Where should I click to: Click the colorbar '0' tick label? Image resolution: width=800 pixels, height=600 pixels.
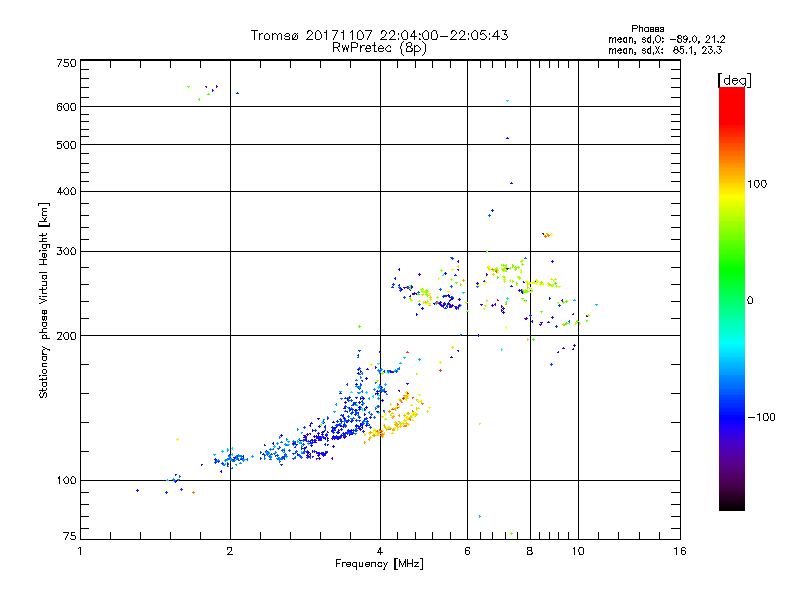(x=750, y=301)
